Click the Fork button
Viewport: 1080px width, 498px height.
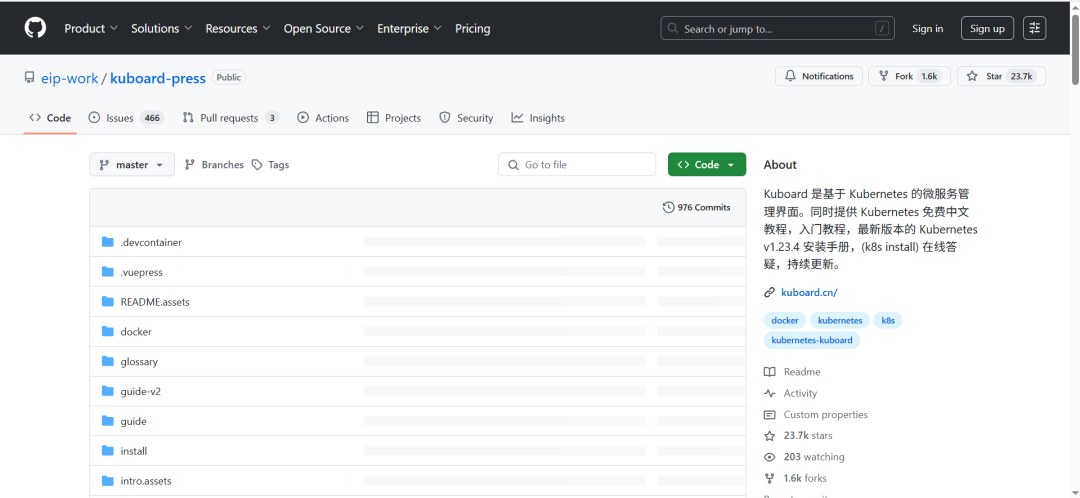coord(910,76)
